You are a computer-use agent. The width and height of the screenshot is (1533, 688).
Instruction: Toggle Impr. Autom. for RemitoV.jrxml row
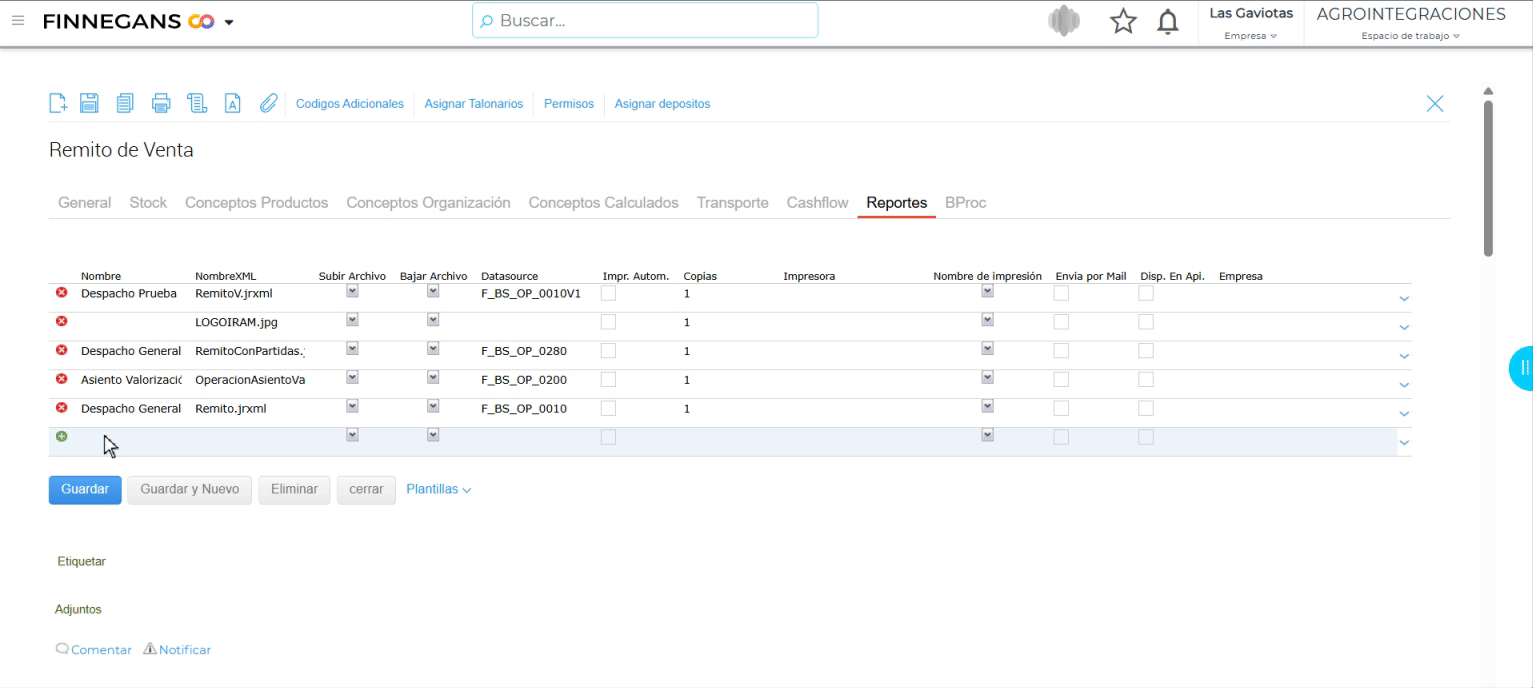point(608,294)
